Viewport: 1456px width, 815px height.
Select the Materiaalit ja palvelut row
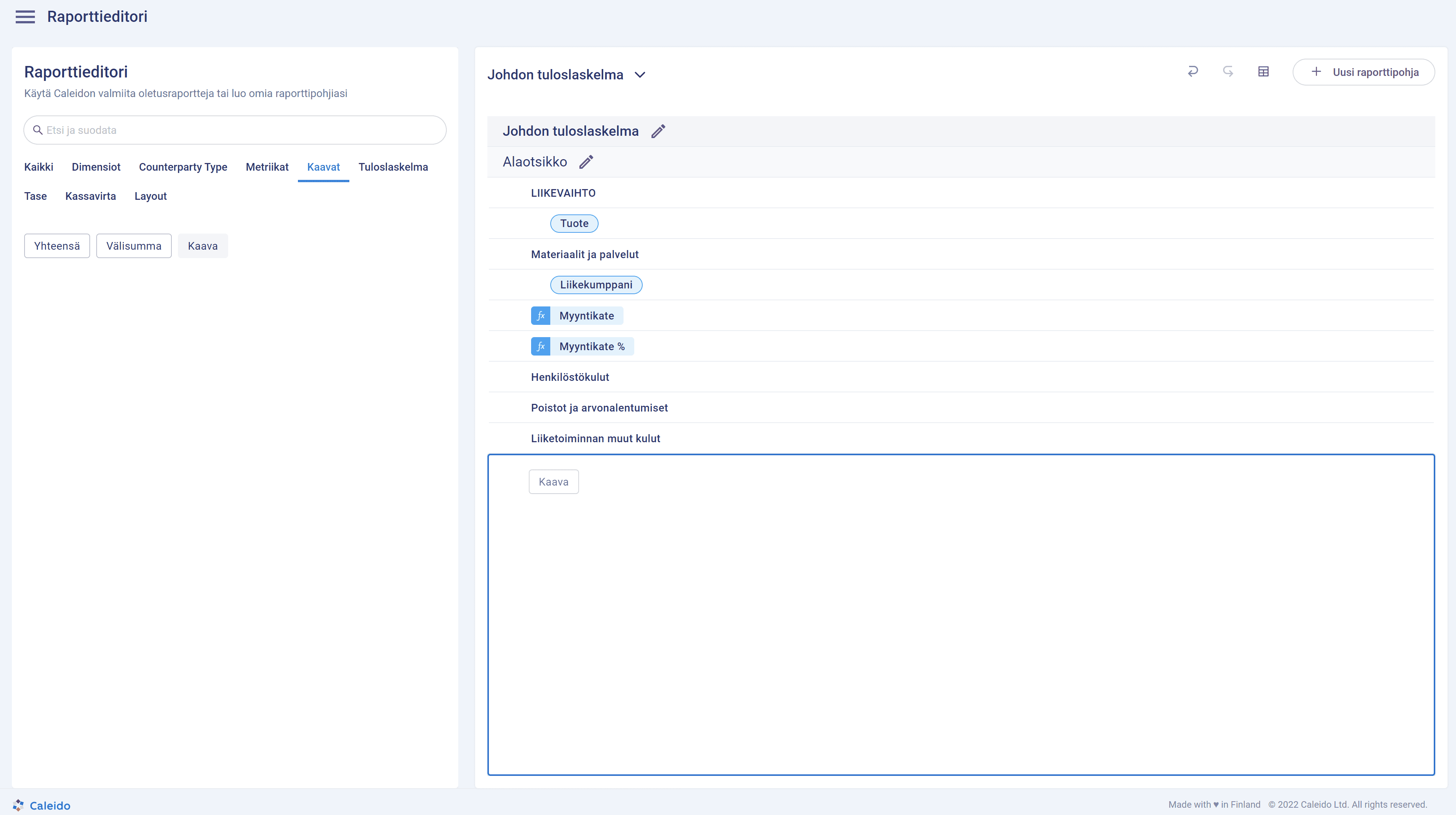pyautogui.click(x=961, y=254)
